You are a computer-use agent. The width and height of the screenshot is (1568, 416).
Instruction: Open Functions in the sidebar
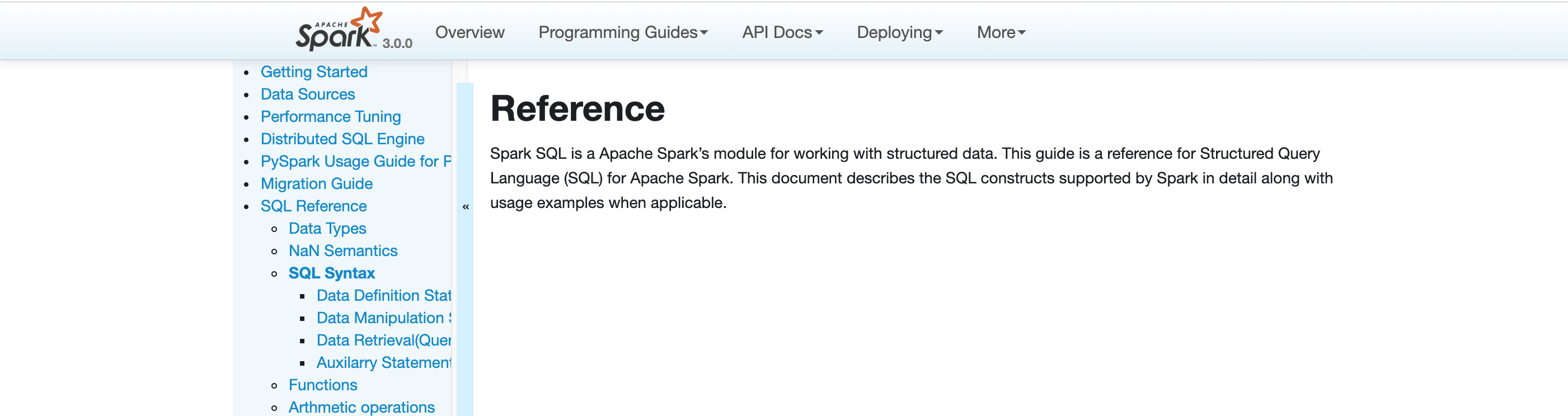[322, 385]
